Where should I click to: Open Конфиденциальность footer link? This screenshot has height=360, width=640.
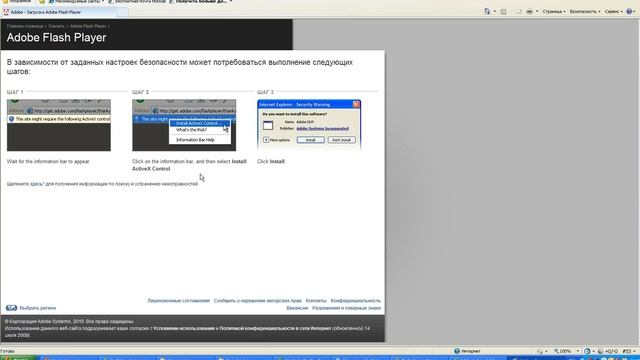tap(356, 301)
